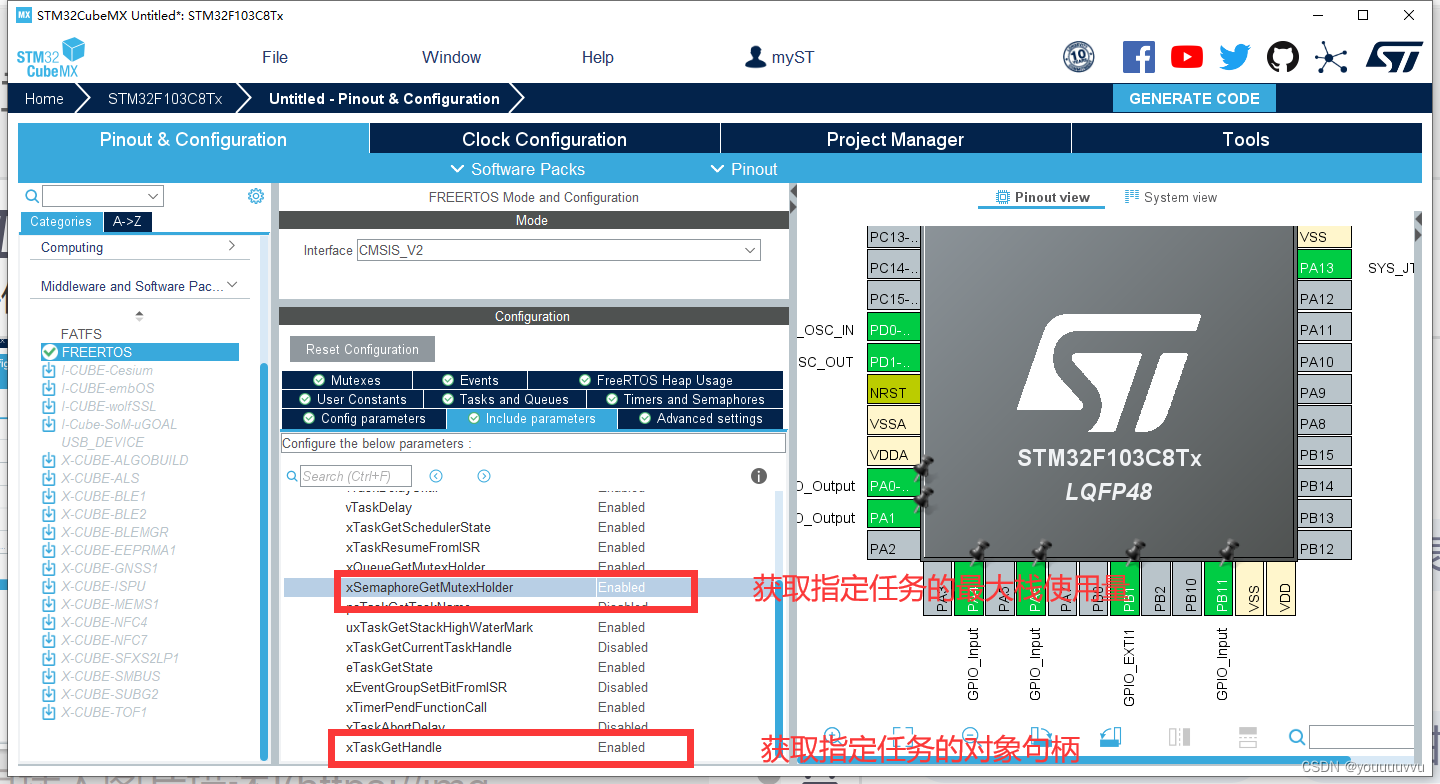Screen dimensions: 1440x784
Task: Expand the Computing category
Action: [x=138, y=247]
